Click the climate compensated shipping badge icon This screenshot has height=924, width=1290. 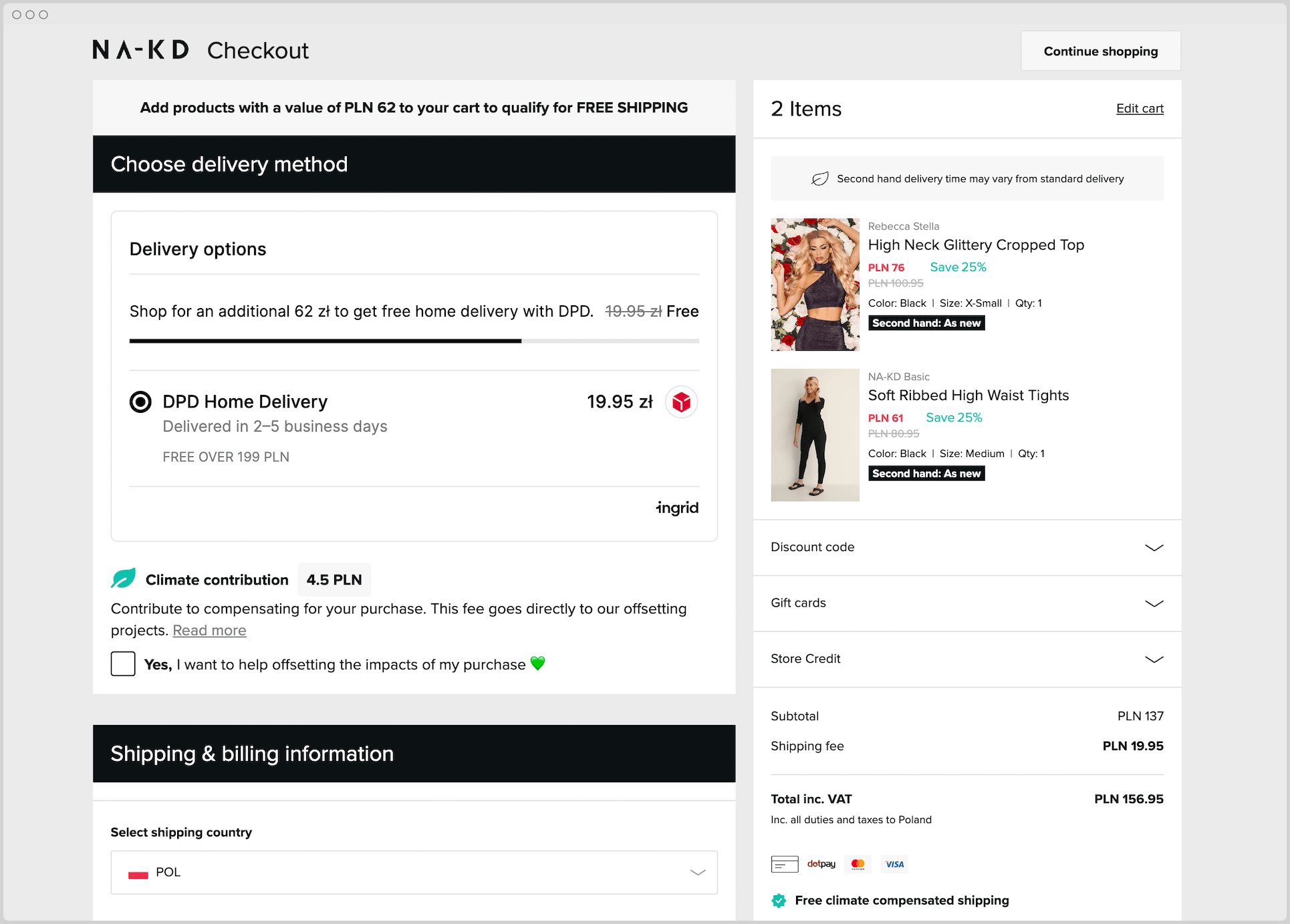pyautogui.click(x=779, y=901)
